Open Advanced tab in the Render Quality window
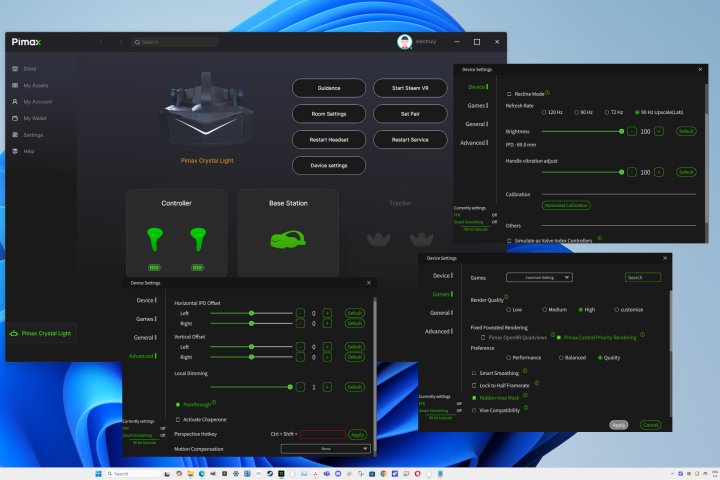 point(439,332)
